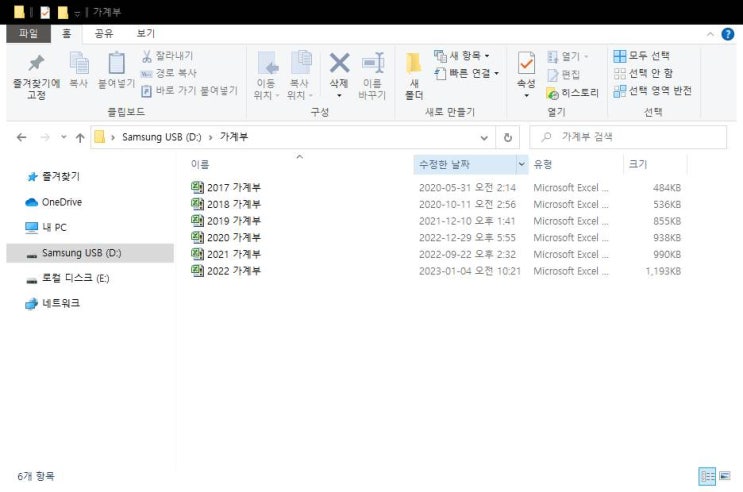743x492 pixels.
Task: Click the 속성 (Properties) icon
Action: [526, 64]
